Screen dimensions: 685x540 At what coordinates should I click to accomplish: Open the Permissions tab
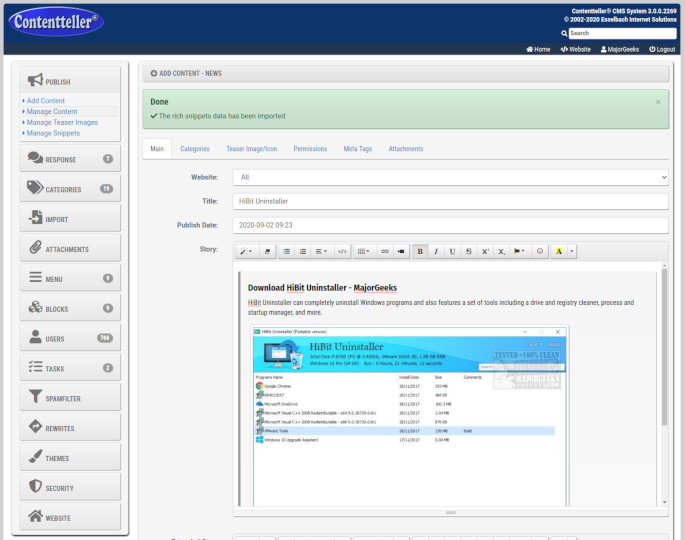(310, 149)
